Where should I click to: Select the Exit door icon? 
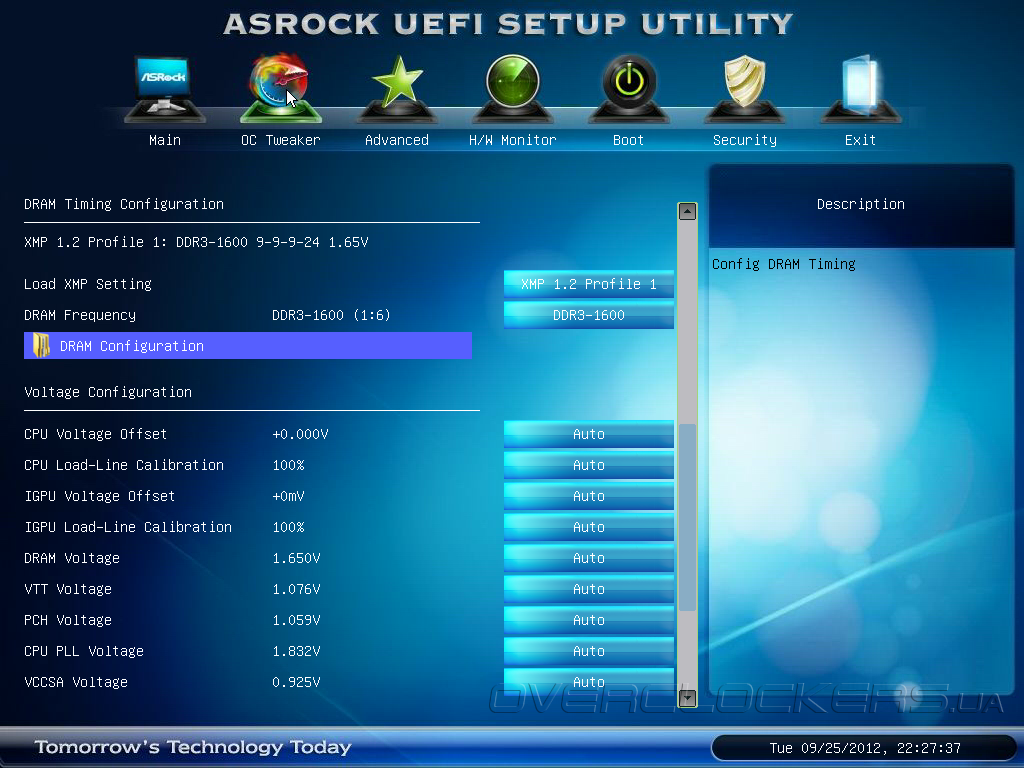(860, 88)
